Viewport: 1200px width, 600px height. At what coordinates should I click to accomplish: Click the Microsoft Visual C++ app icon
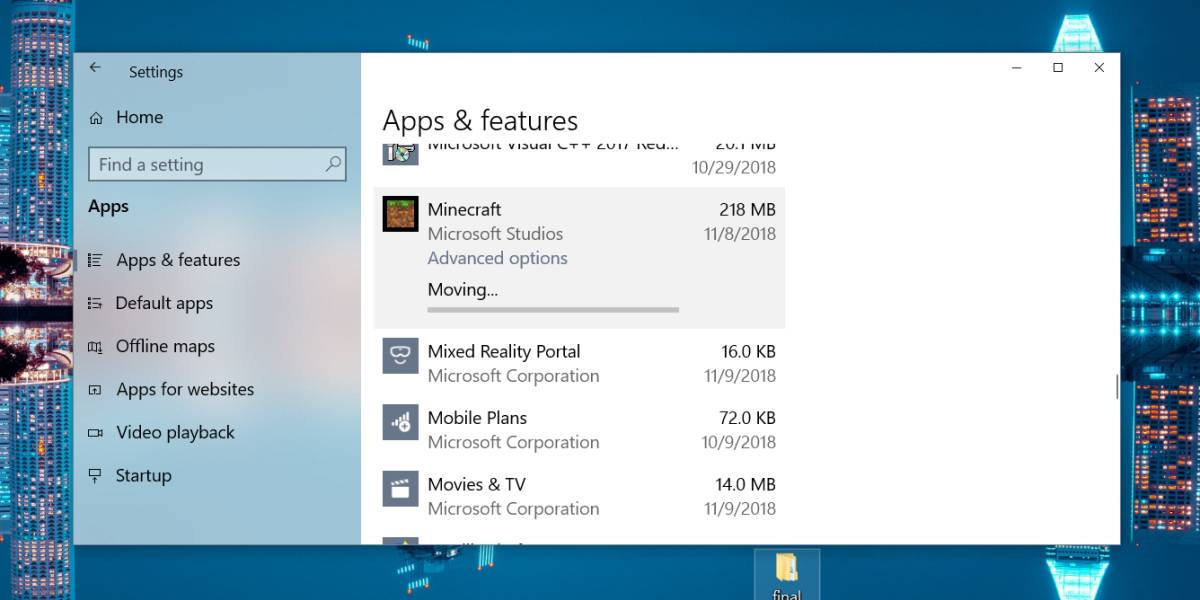coord(400,152)
